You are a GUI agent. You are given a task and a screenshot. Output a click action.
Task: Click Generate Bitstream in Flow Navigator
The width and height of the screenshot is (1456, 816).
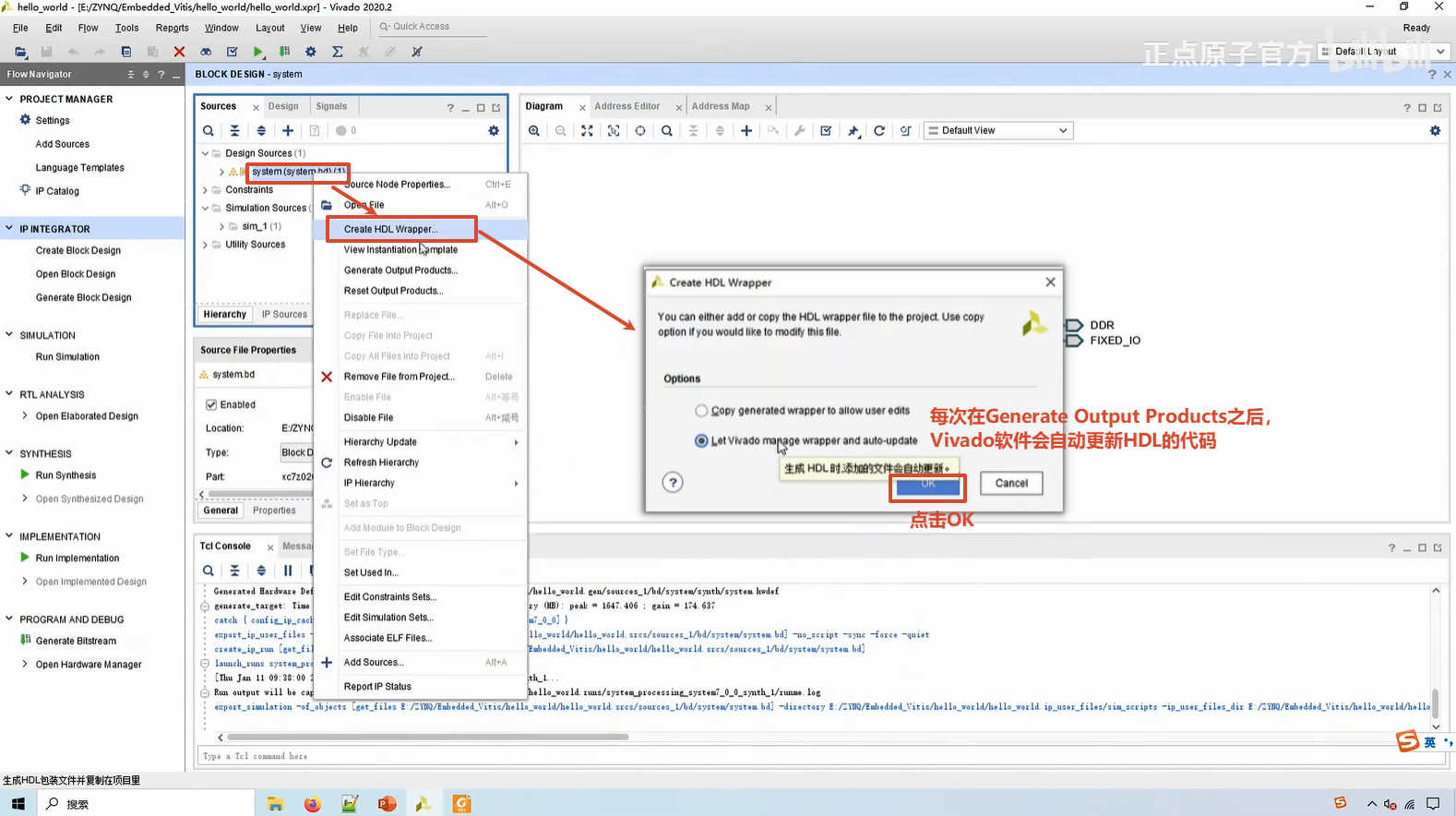pyautogui.click(x=76, y=642)
